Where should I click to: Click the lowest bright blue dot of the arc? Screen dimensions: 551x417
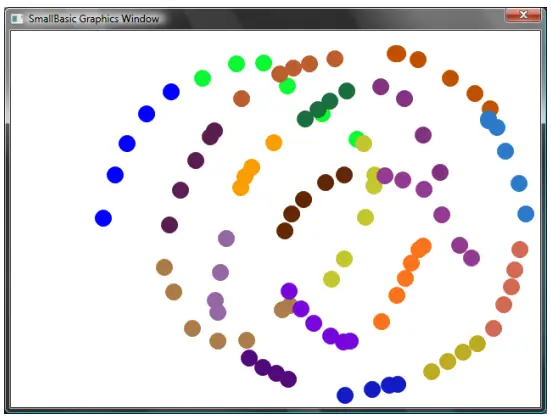point(103,218)
